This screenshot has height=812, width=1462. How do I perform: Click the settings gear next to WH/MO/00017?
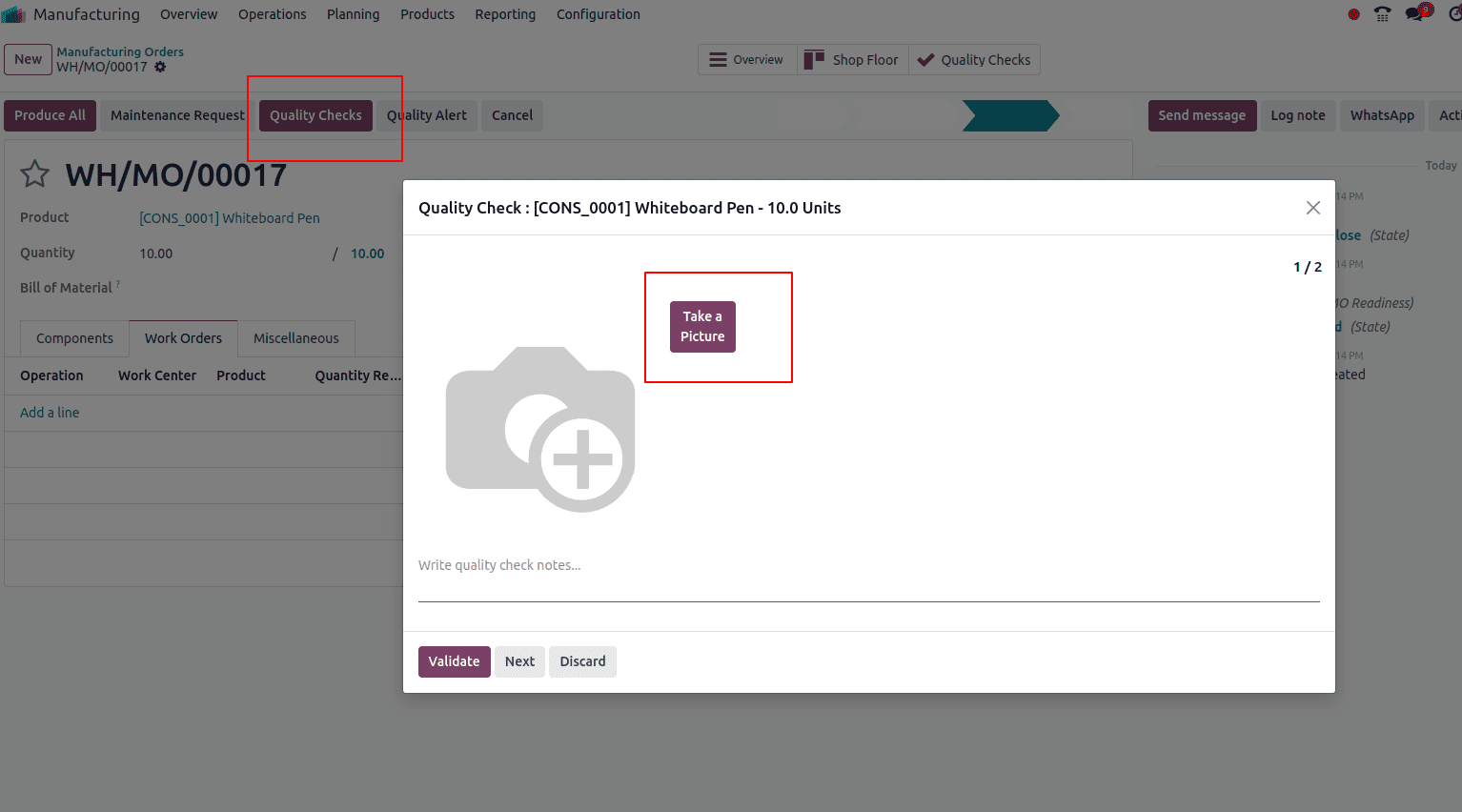point(158,67)
